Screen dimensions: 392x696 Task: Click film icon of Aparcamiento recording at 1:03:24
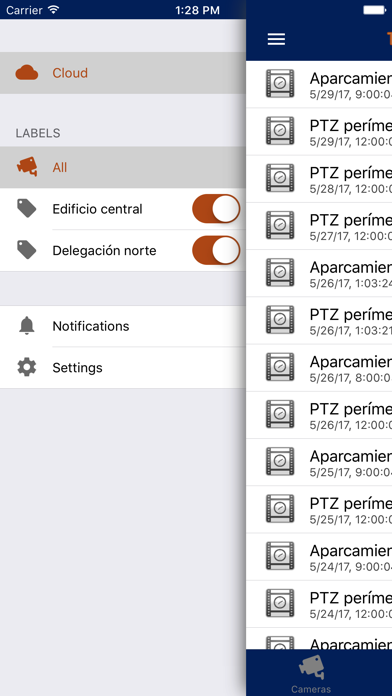280,273
